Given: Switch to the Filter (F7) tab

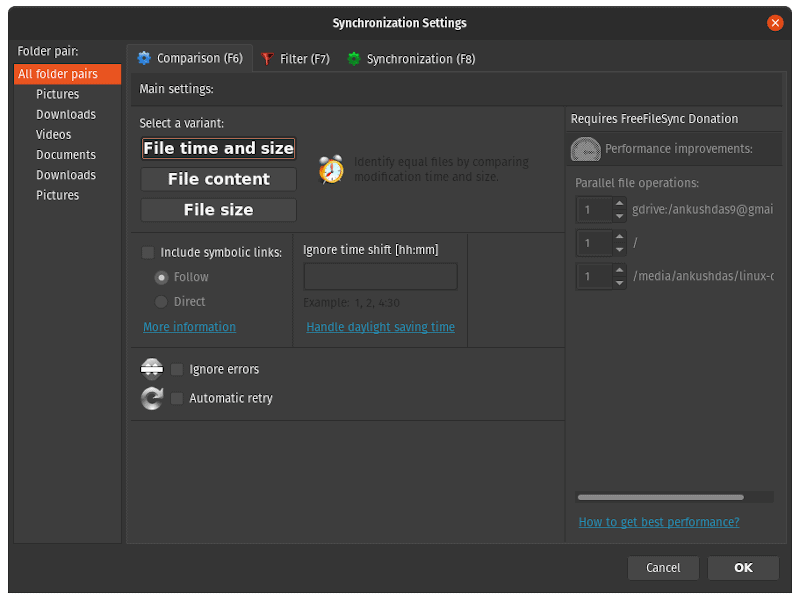Looking at the screenshot, I should pos(296,59).
